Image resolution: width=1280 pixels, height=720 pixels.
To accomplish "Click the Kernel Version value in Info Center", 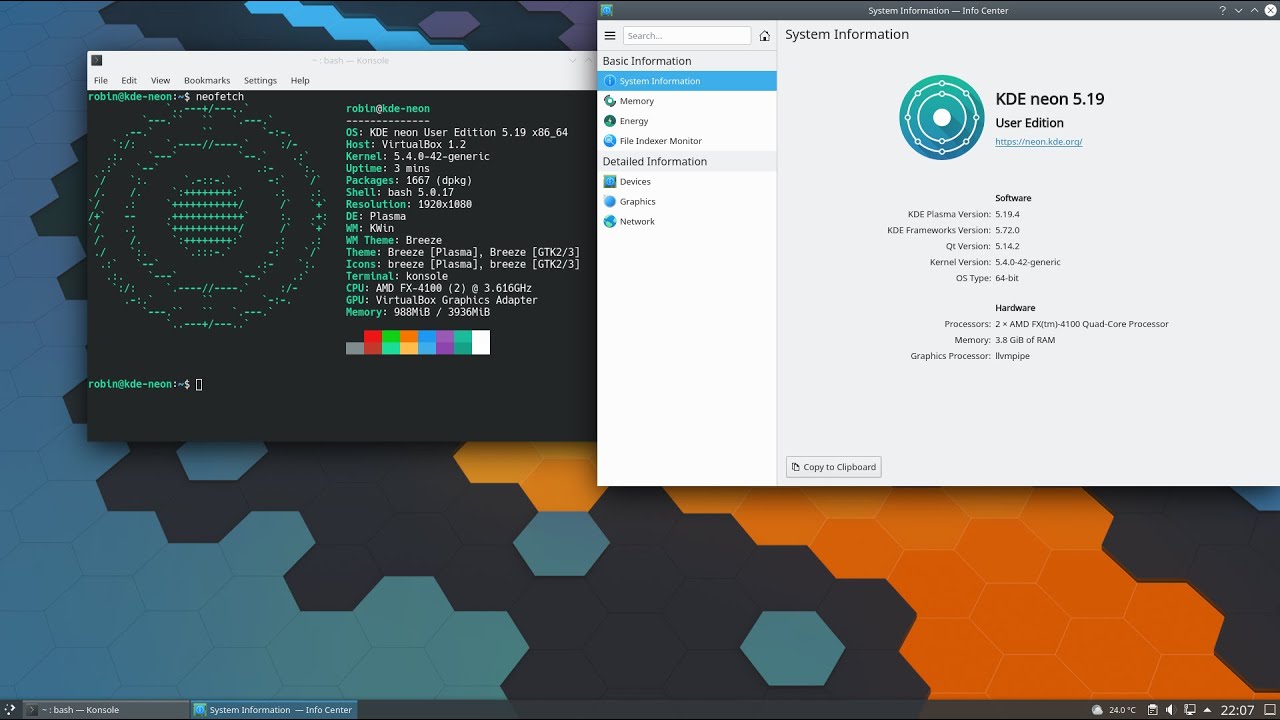I will point(1028,262).
